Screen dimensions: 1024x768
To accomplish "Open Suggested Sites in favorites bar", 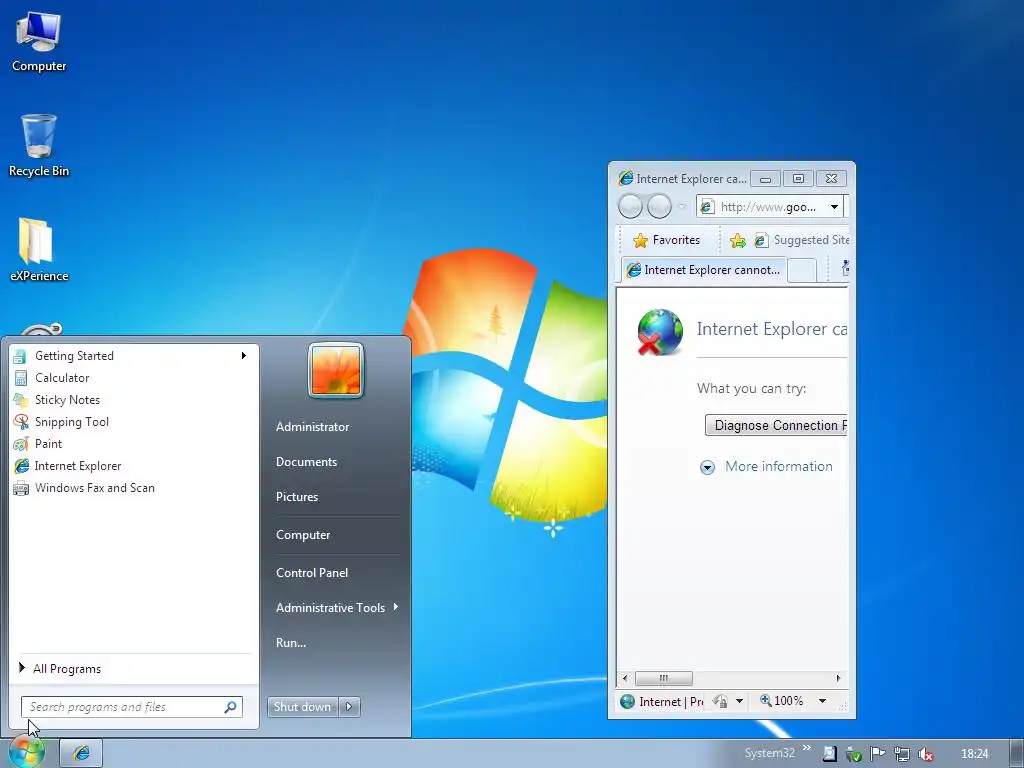I will 802,240.
